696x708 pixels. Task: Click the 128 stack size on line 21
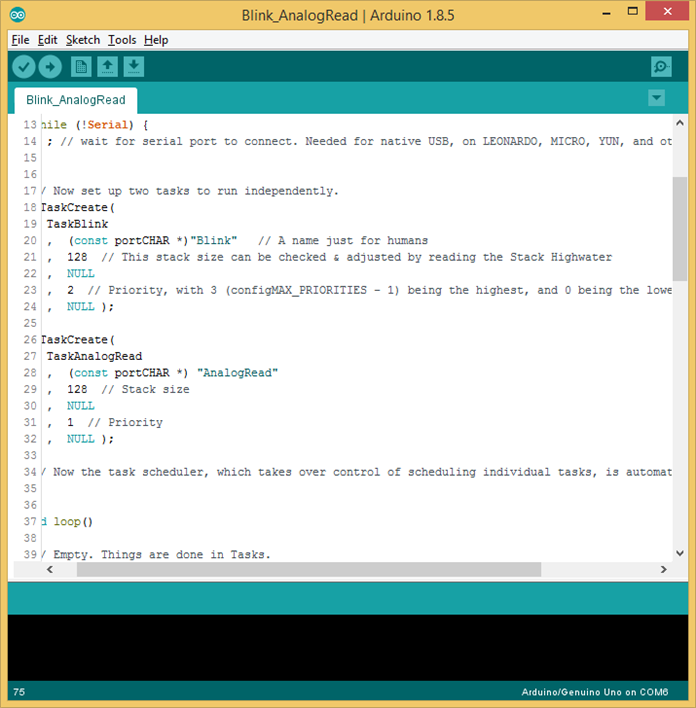coord(77,257)
